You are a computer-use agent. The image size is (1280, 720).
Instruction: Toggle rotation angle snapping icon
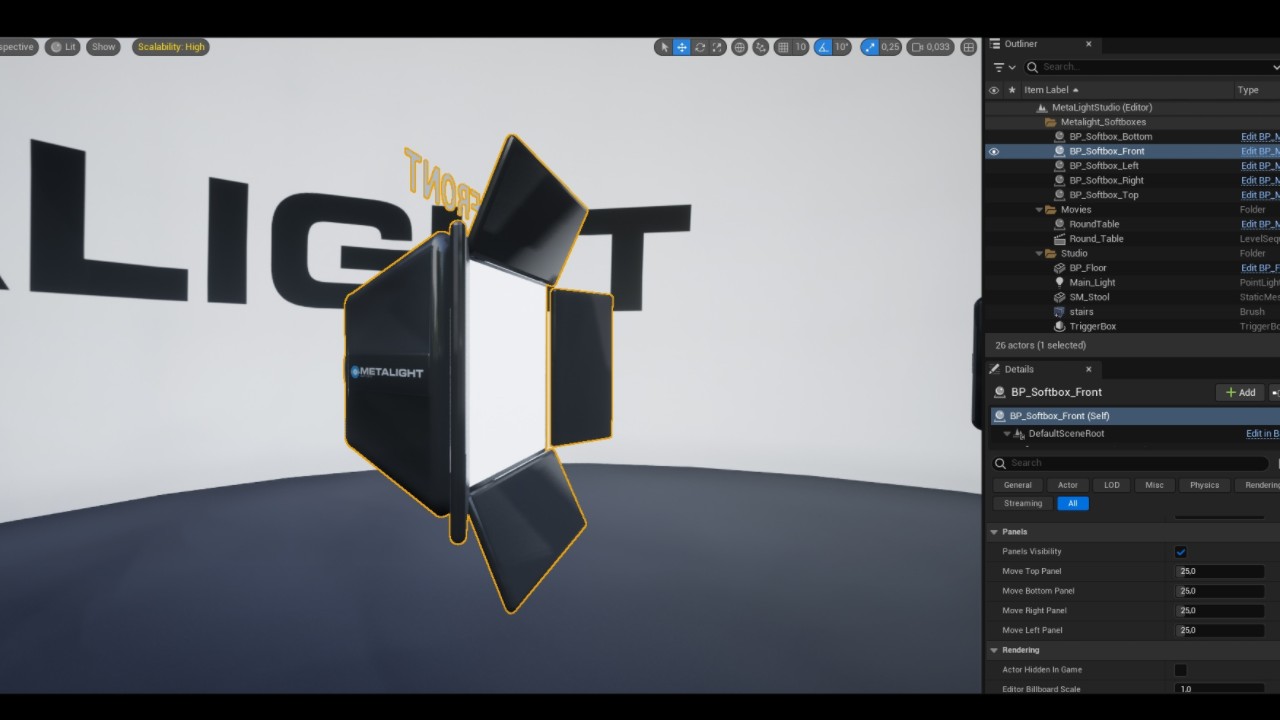pos(822,47)
